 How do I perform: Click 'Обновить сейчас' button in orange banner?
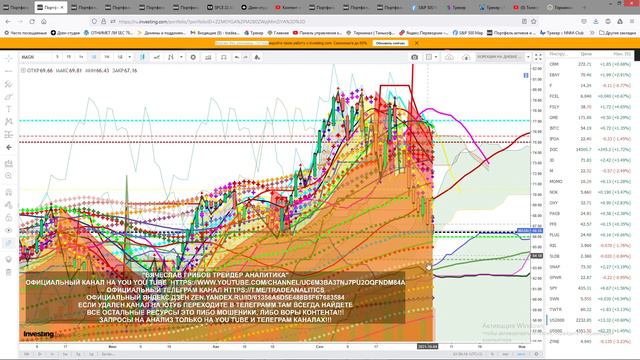(390, 43)
